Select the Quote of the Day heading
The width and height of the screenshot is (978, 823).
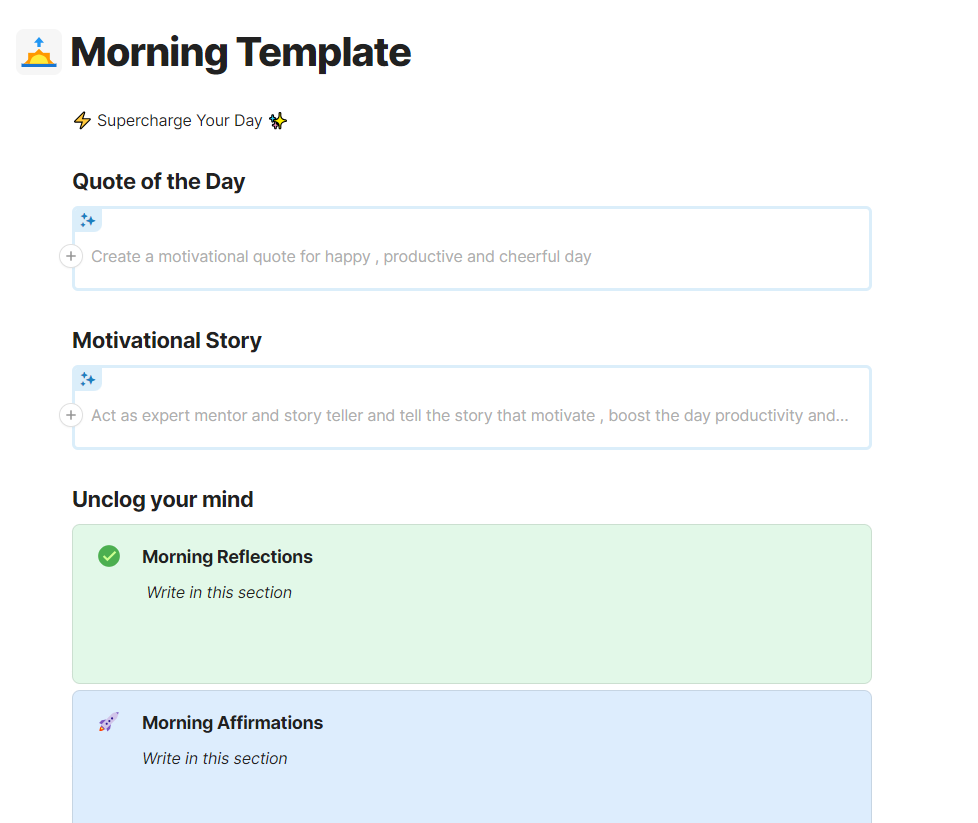[x=158, y=181]
